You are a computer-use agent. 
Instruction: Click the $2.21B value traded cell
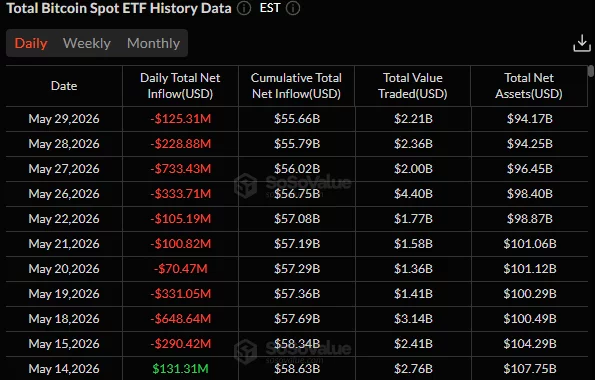tap(413, 119)
